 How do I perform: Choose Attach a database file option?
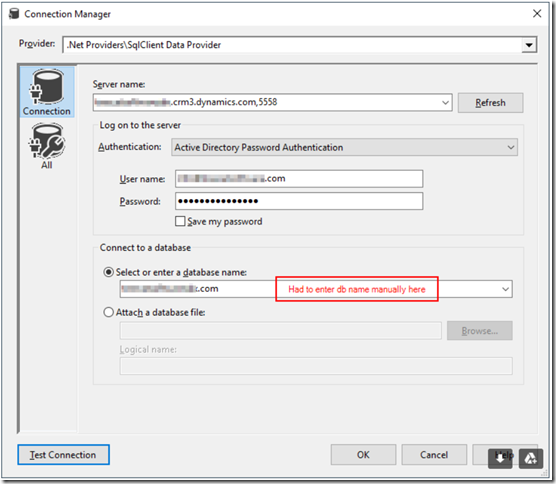[109, 312]
